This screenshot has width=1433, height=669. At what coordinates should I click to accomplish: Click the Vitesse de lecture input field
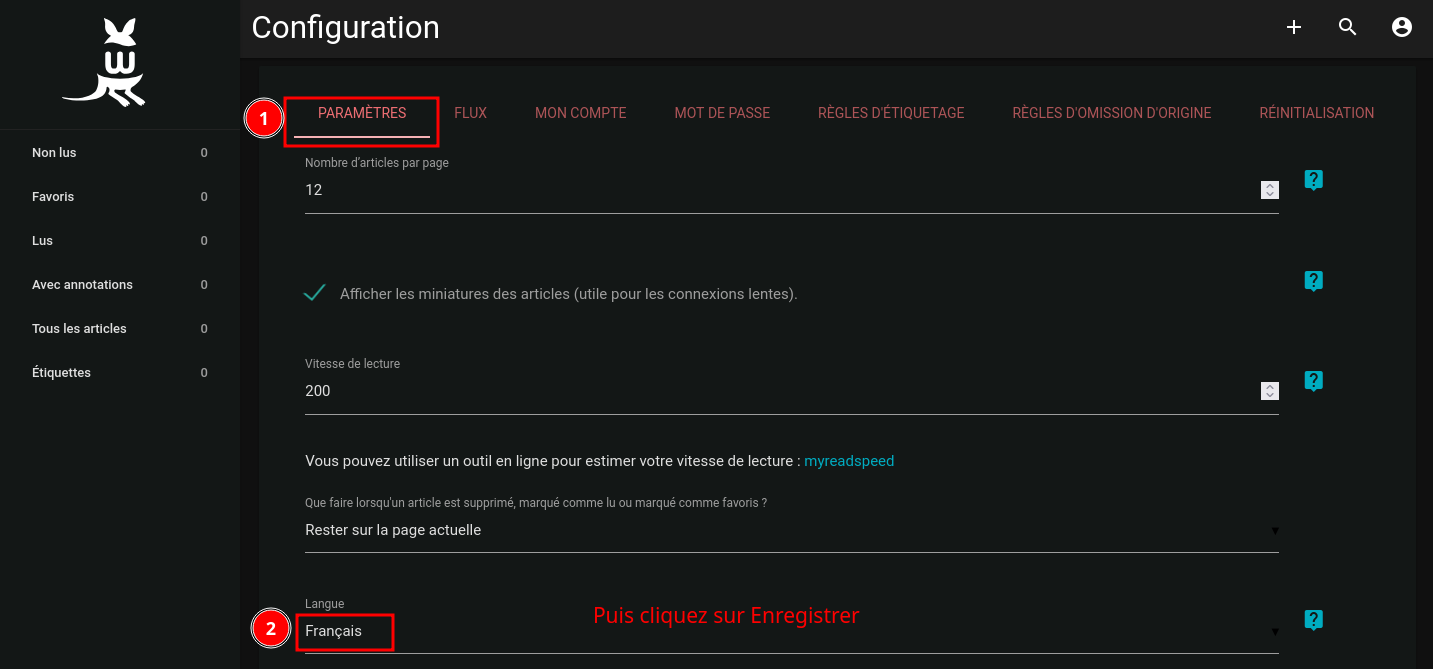click(x=780, y=391)
